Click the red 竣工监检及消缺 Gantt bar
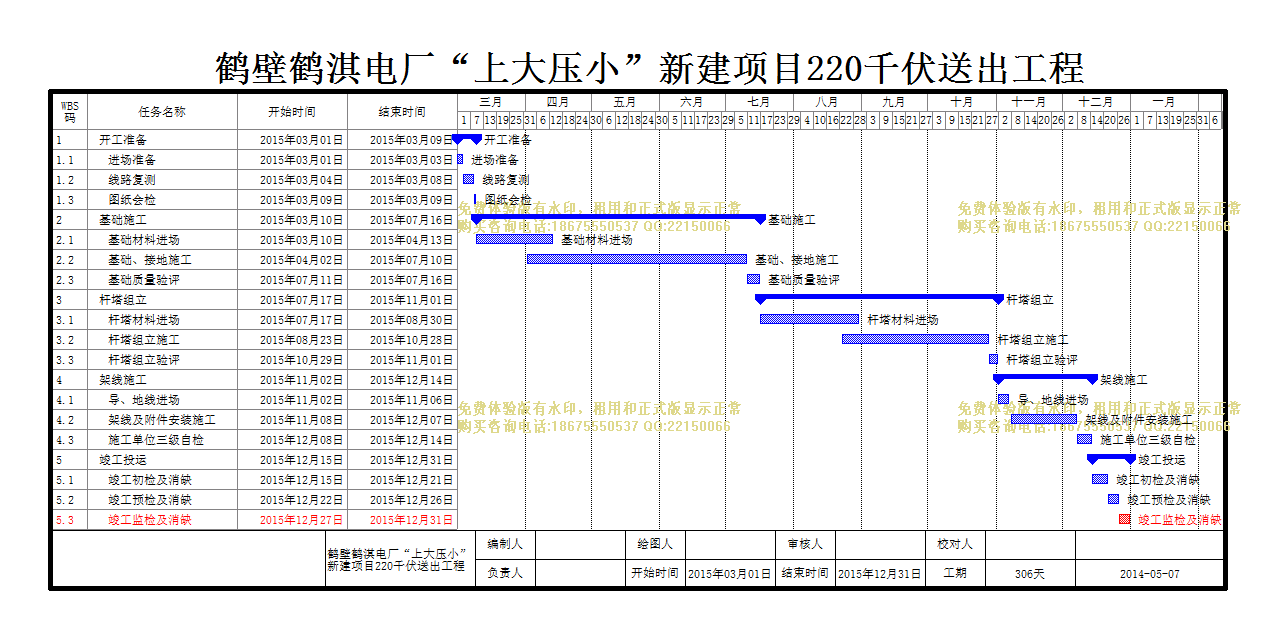This screenshot has height=637, width=1274. pyautogui.click(x=1125, y=519)
